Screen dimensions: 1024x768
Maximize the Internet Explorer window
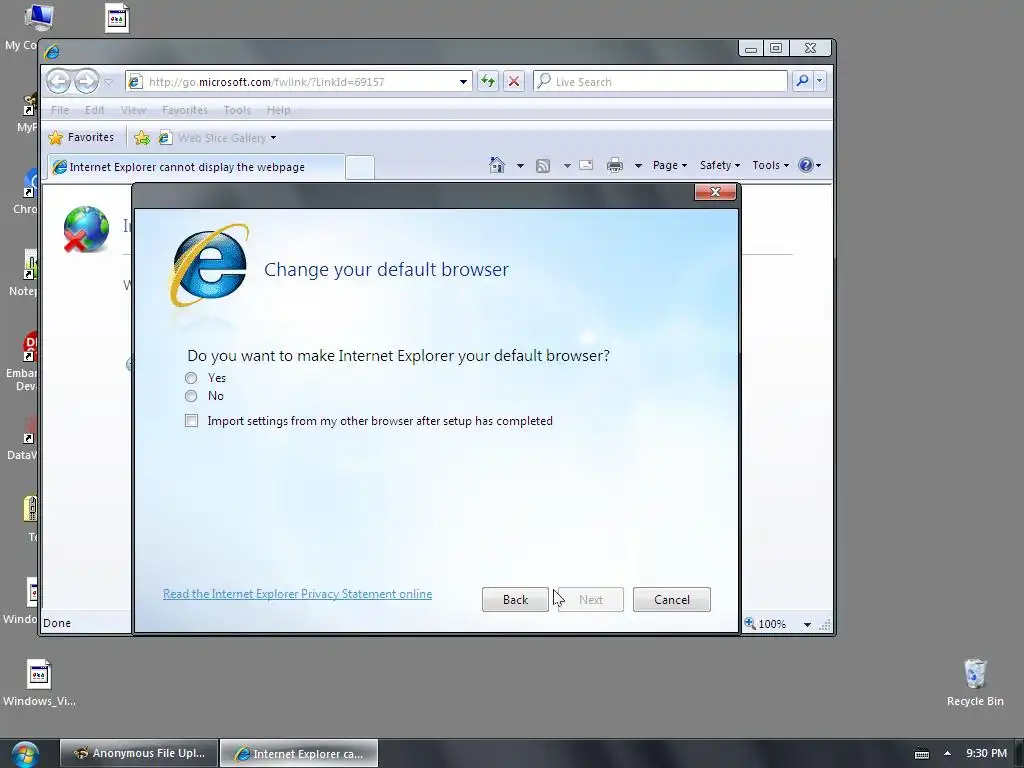(776, 48)
